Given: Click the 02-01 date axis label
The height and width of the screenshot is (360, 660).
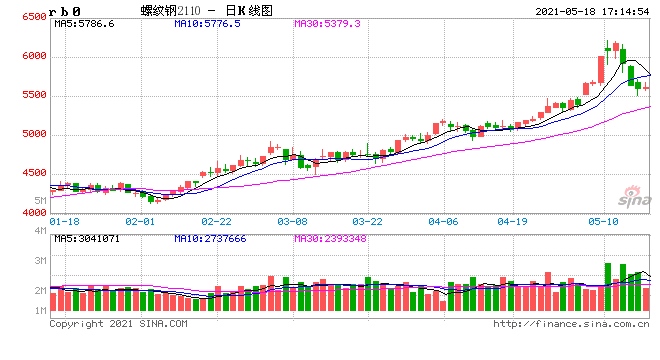Looking at the screenshot, I should pos(140,221).
